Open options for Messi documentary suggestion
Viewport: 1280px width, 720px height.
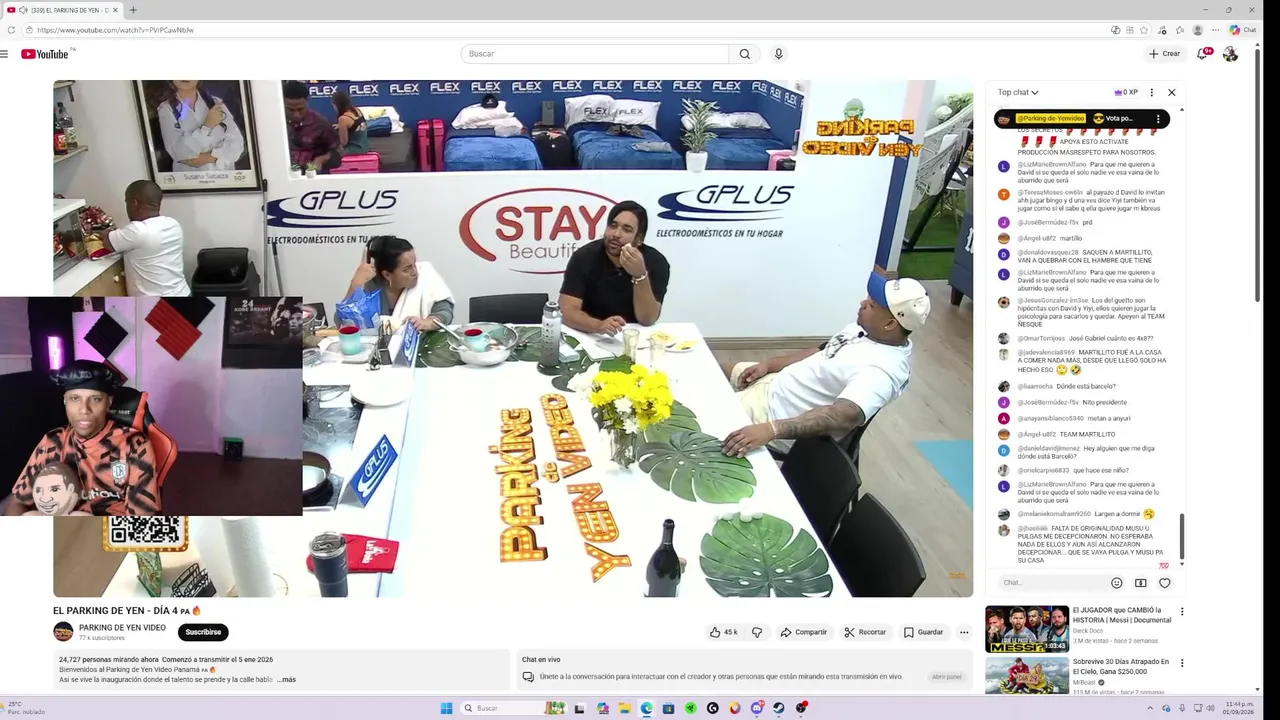click(1182, 612)
